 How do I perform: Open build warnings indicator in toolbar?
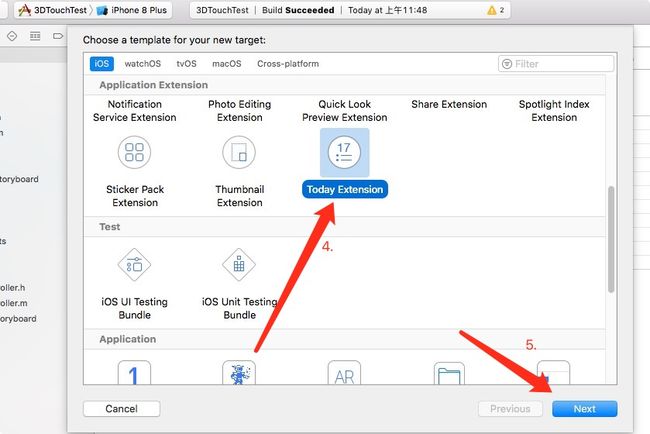pyautogui.click(x=496, y=10)
